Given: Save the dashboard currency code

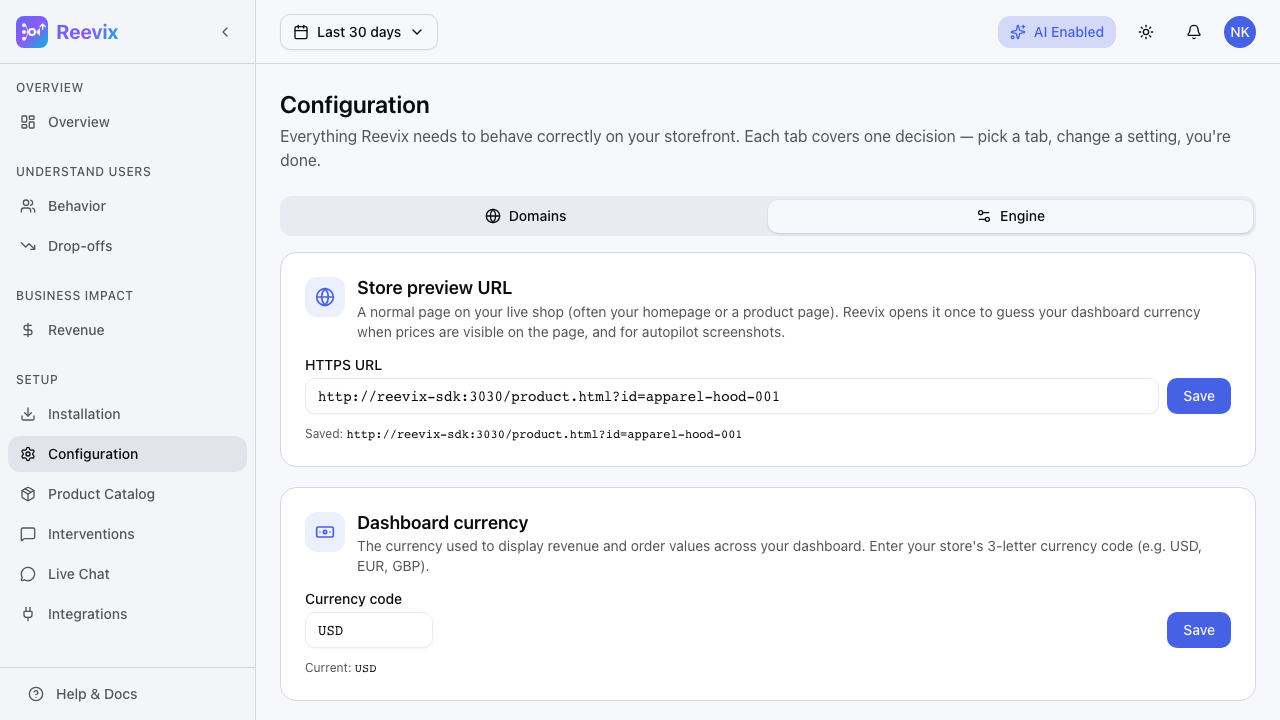Looking at the screenshot, I should [x=1199, y=630].
